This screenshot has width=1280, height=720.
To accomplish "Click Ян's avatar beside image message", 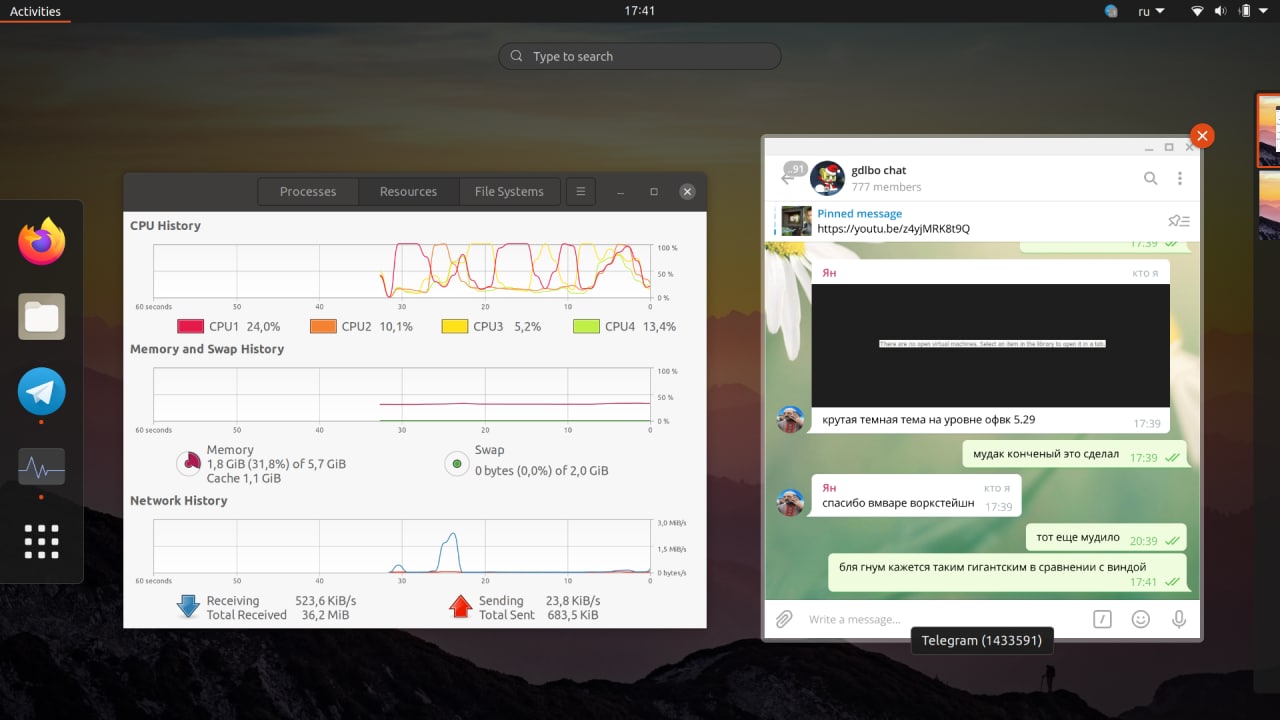I will pyautogui.click(x=790, y=419).
